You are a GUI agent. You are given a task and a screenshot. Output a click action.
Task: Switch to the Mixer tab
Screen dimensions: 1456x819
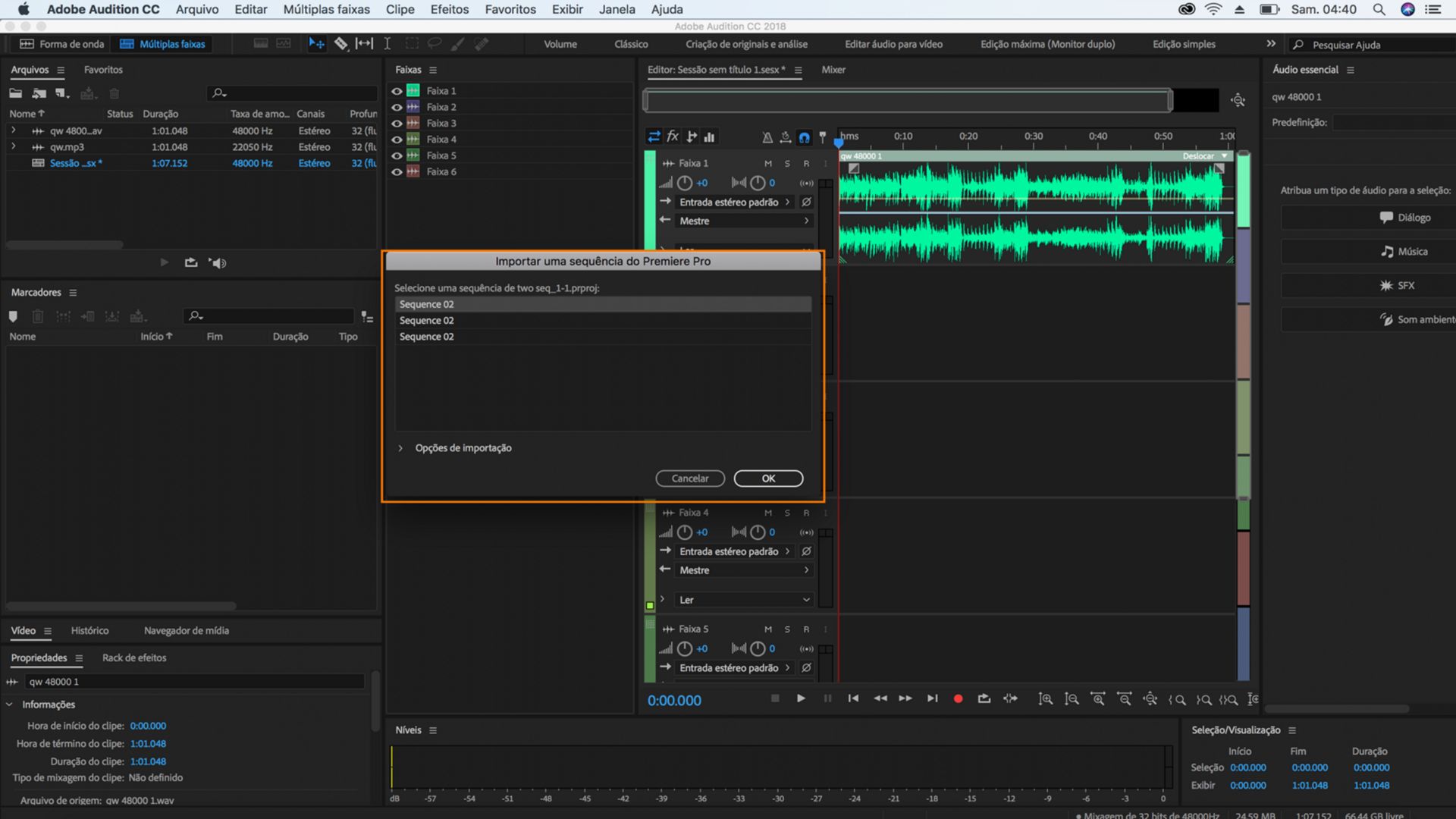point(833,69)
